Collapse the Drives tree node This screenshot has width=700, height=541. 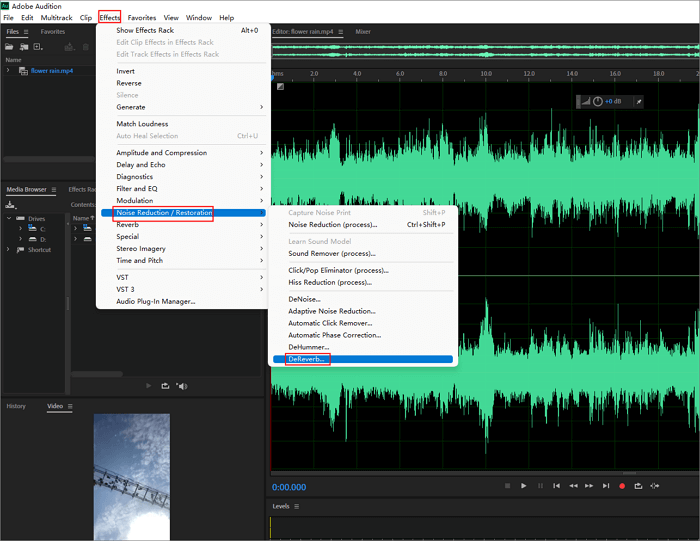(x=9, y=218)
